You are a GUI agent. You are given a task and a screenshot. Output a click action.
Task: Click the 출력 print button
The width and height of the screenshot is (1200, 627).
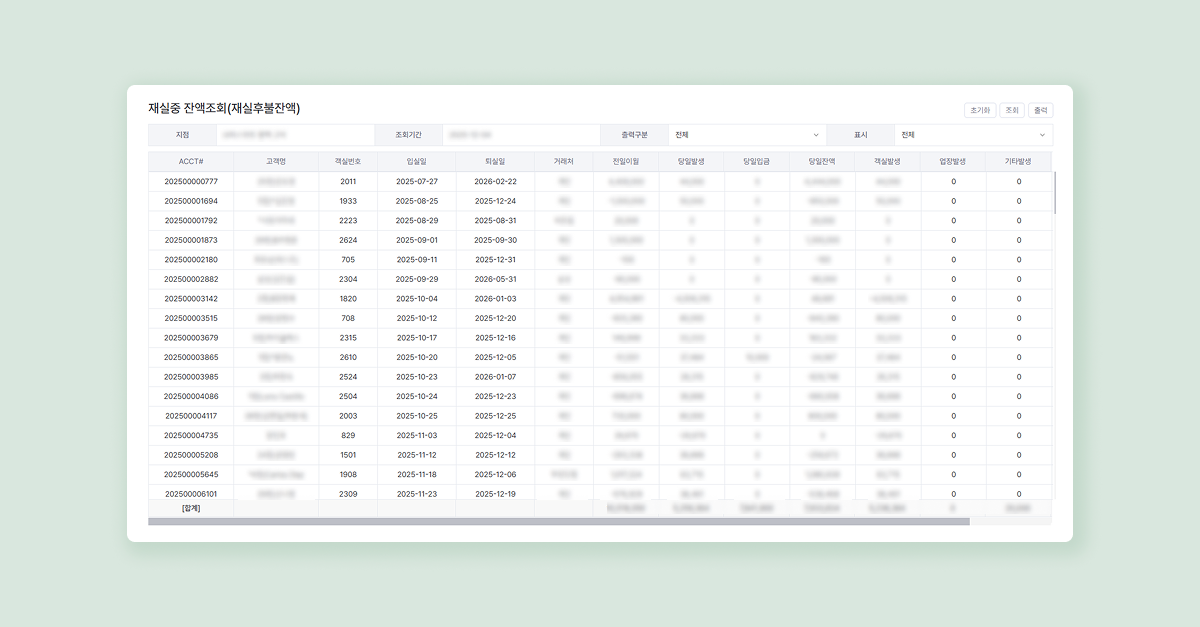coord(1040,110)
